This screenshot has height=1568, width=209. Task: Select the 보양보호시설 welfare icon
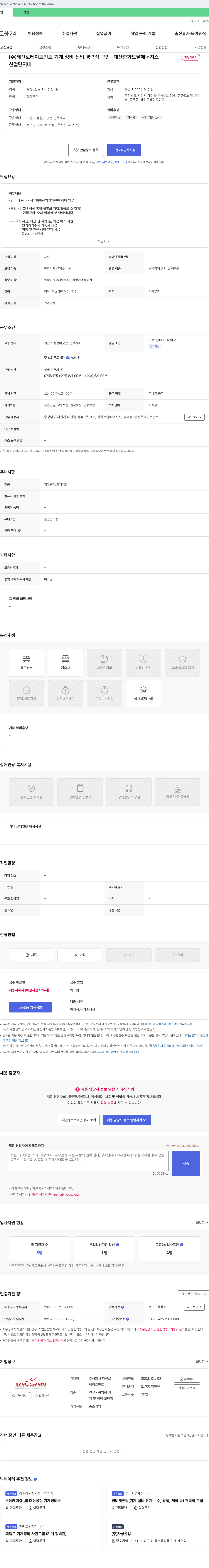pos(104,694)
